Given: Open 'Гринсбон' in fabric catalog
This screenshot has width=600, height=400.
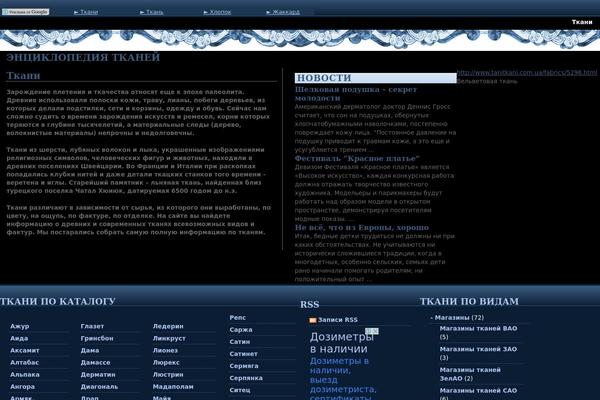Looking at the screenshot, I should click(97, 338).
